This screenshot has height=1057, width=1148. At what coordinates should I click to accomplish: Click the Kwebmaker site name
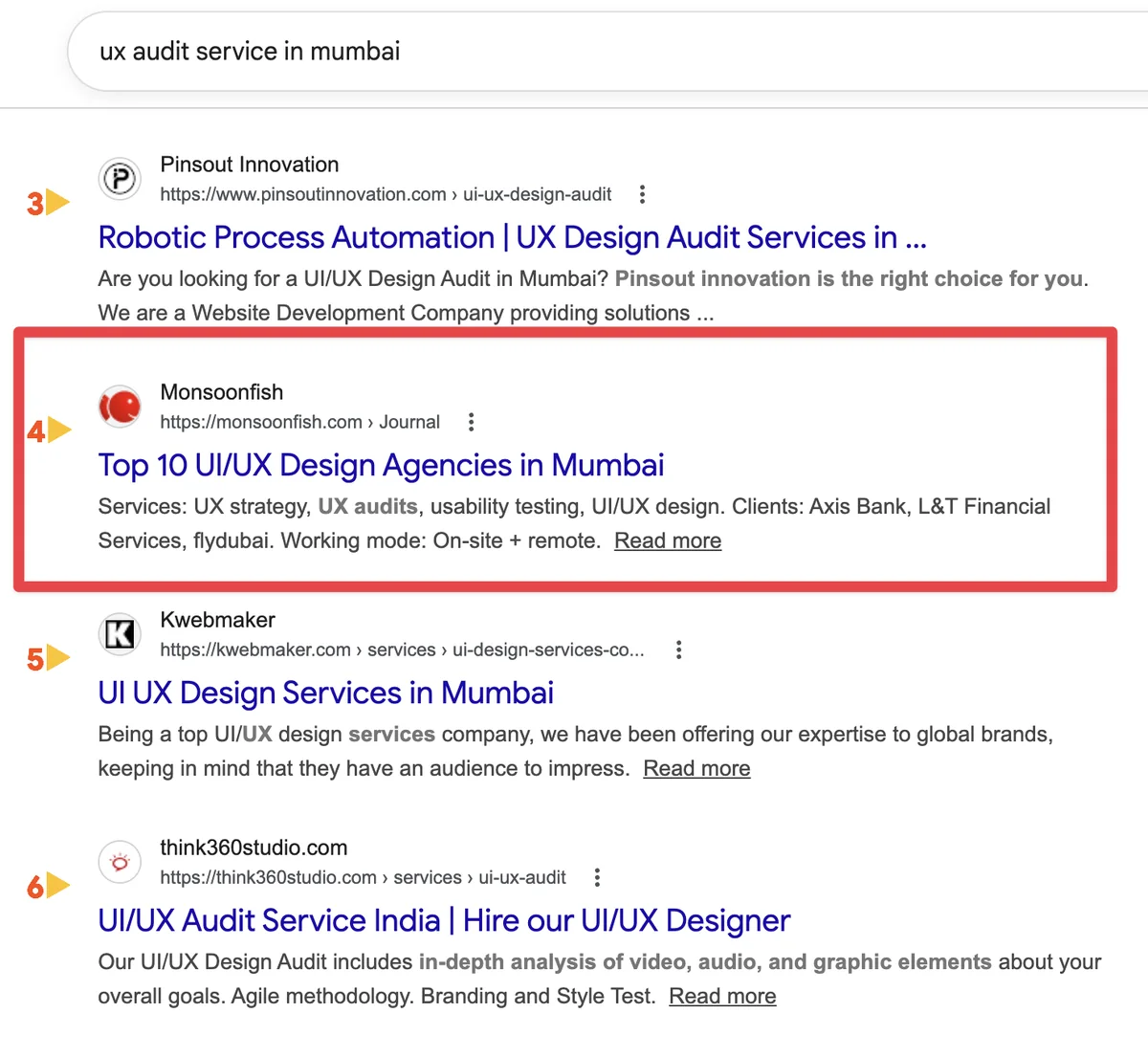click(217, 620)
